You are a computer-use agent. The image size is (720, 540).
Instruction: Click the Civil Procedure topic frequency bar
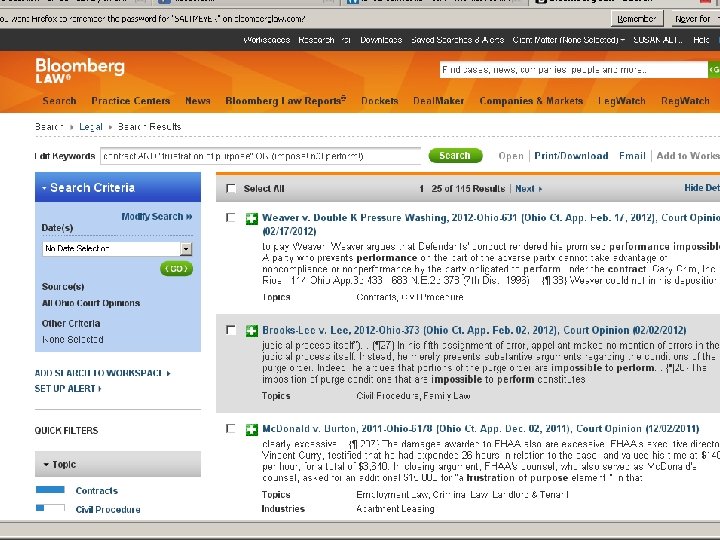(x=50, y=508)
